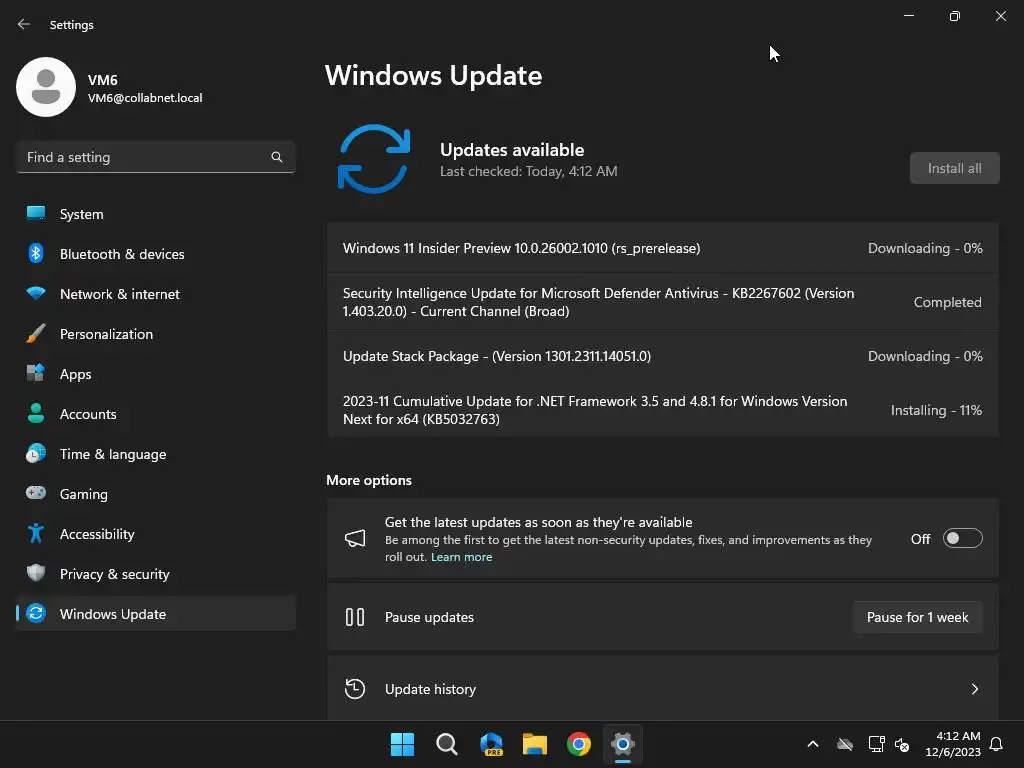
Task: Toggle Get the latest updates switch on
Action: [963, 538]
